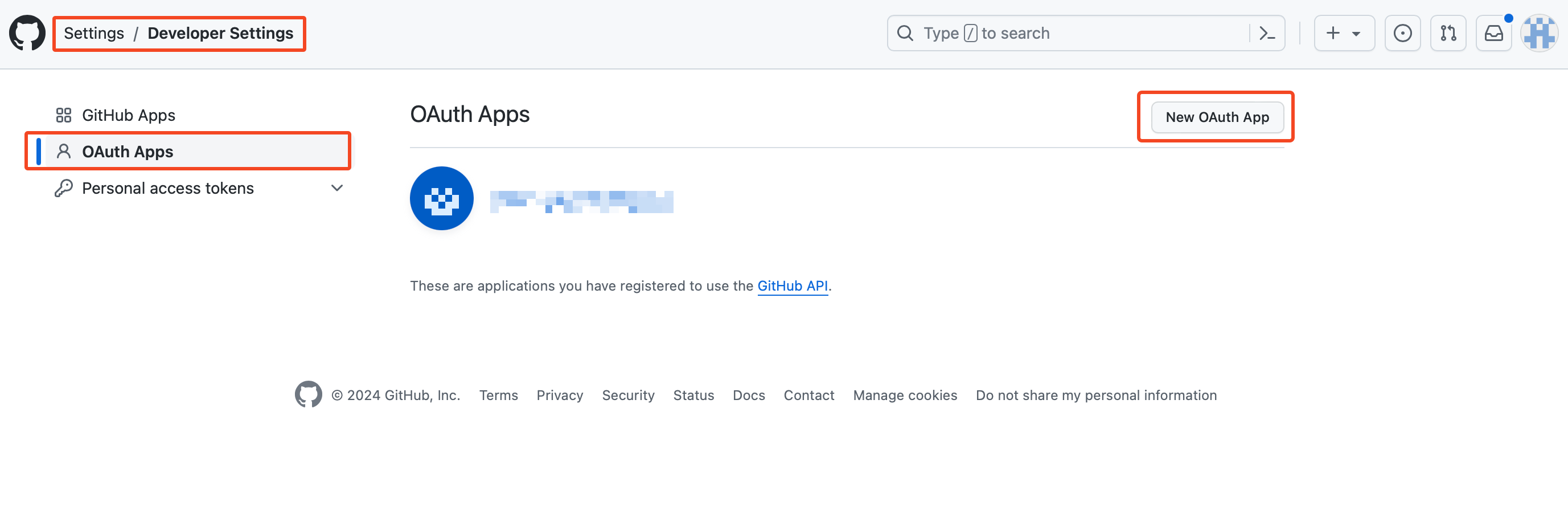This screenshot has height=522, width=1568.
Task: Click the blue OAuth app avatar icon
Action: point(441,198)
